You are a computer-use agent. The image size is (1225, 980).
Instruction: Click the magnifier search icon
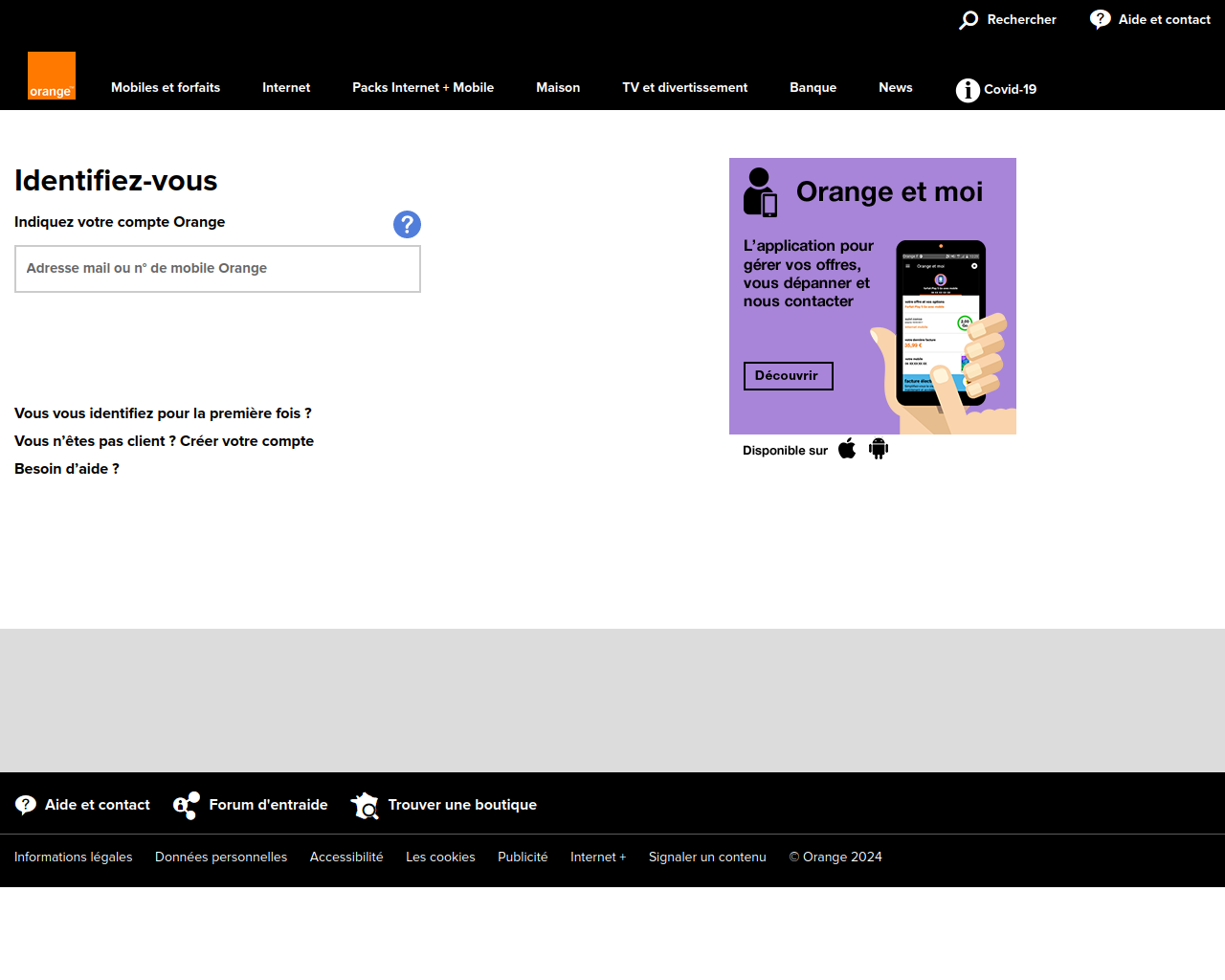(969, 20)
